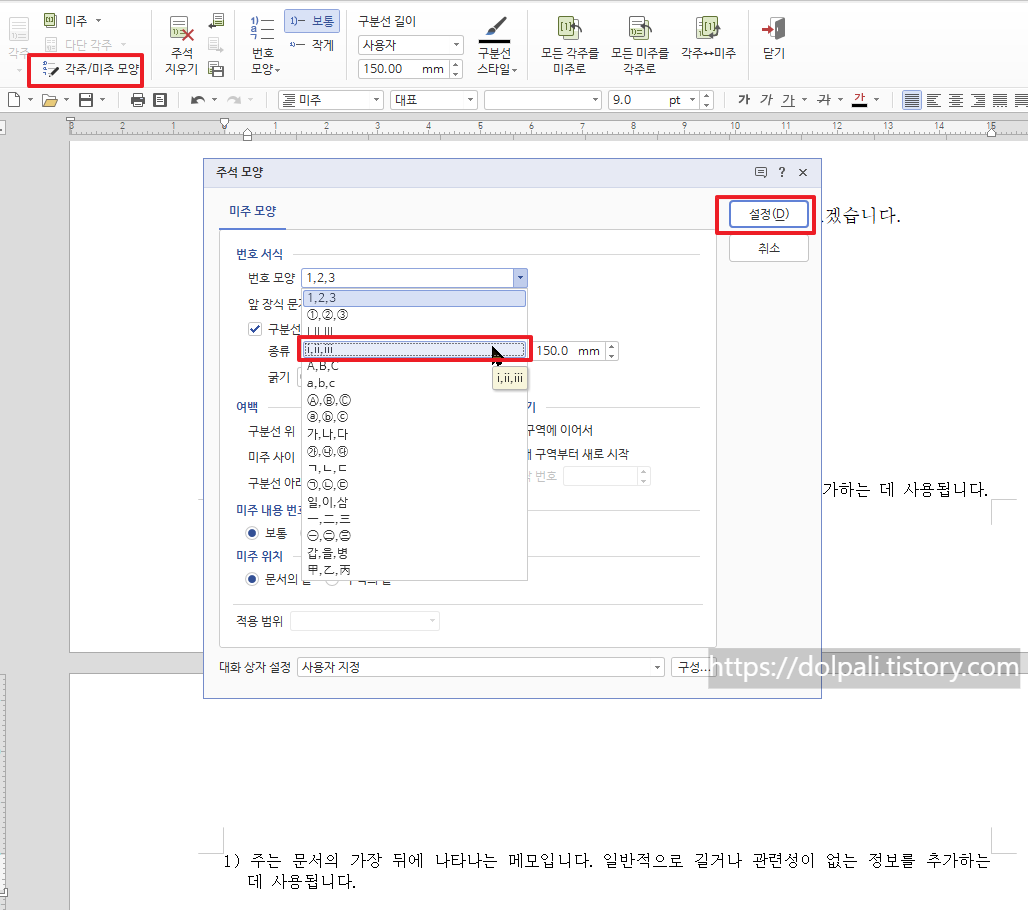Apply bold with the 가 formatting icon
This screenshot has width=1028, height=910.
click(746, 99)
